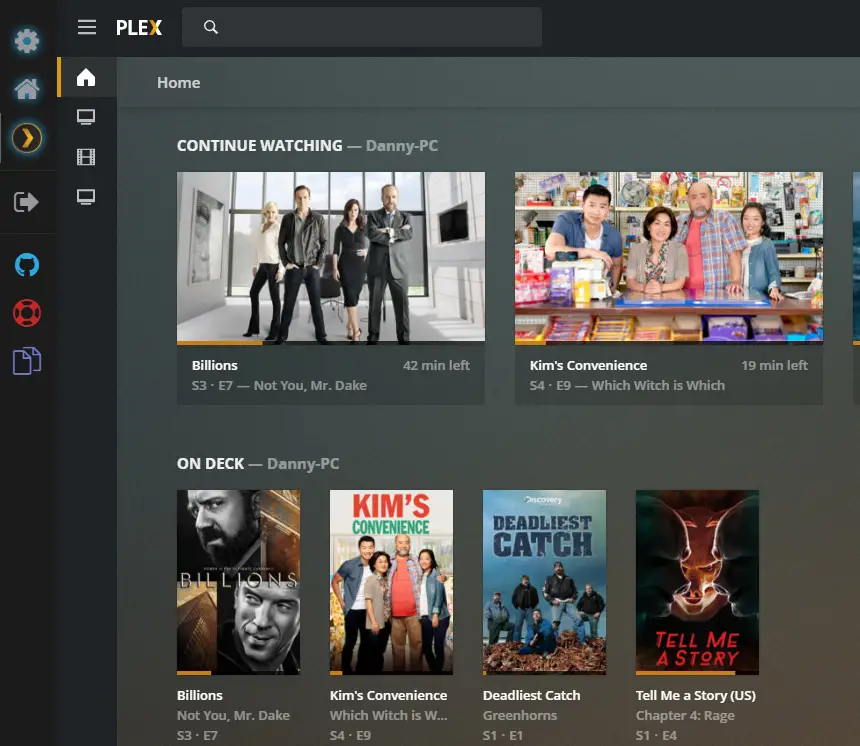Screen dimensions: 860x746
Task: Open the Home header tab
Action: click(x=178, y=83)
